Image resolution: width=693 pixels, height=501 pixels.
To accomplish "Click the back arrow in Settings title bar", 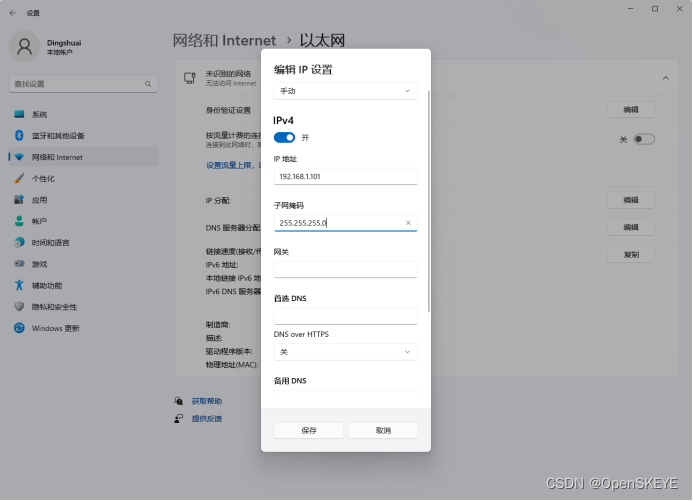I will tap(13, 13).
